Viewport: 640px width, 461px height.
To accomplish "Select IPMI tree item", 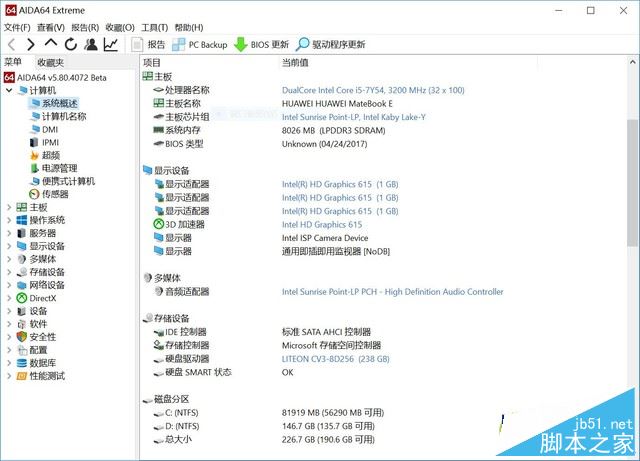I will (51, 143).
